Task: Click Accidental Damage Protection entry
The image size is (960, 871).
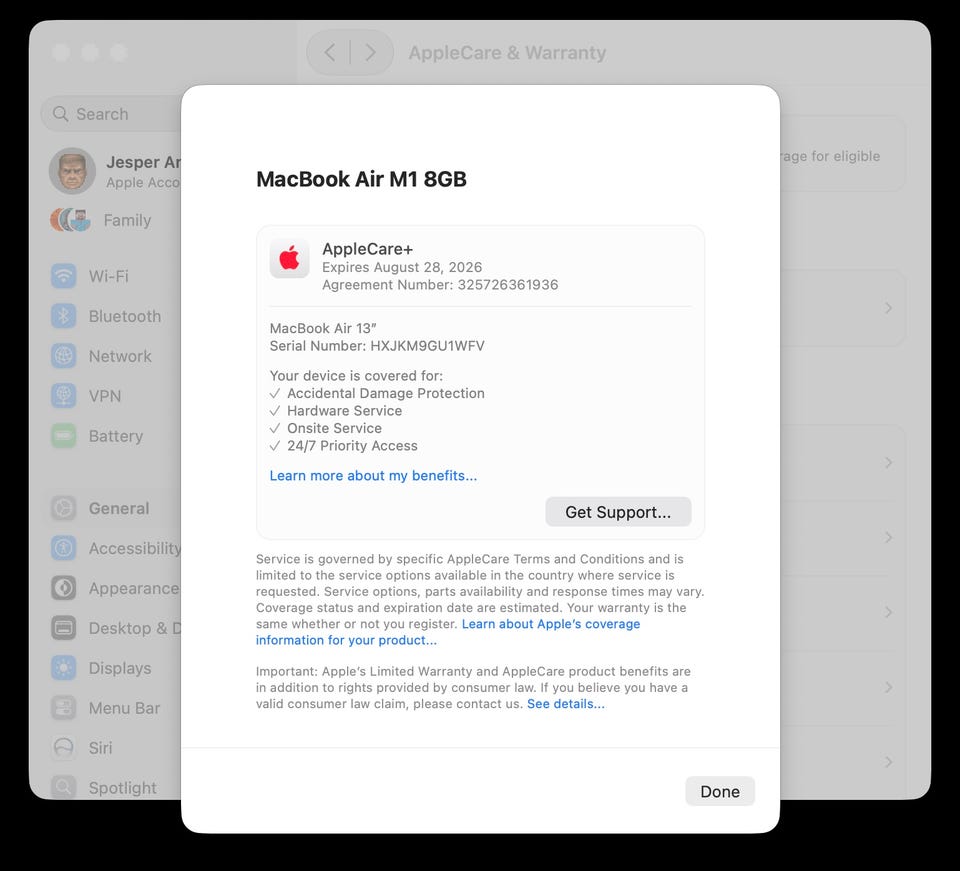Action: point(386,393)
